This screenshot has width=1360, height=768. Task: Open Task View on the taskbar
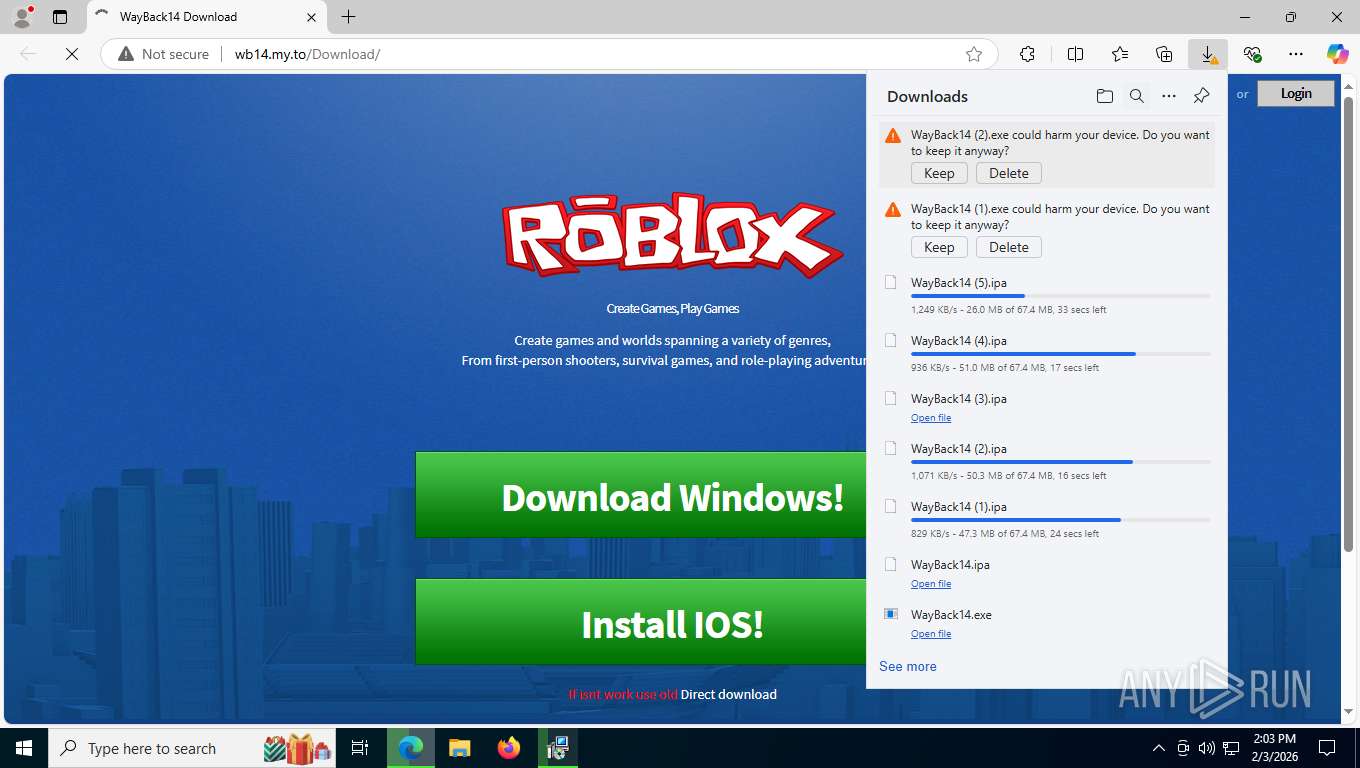tap(361, 748)
